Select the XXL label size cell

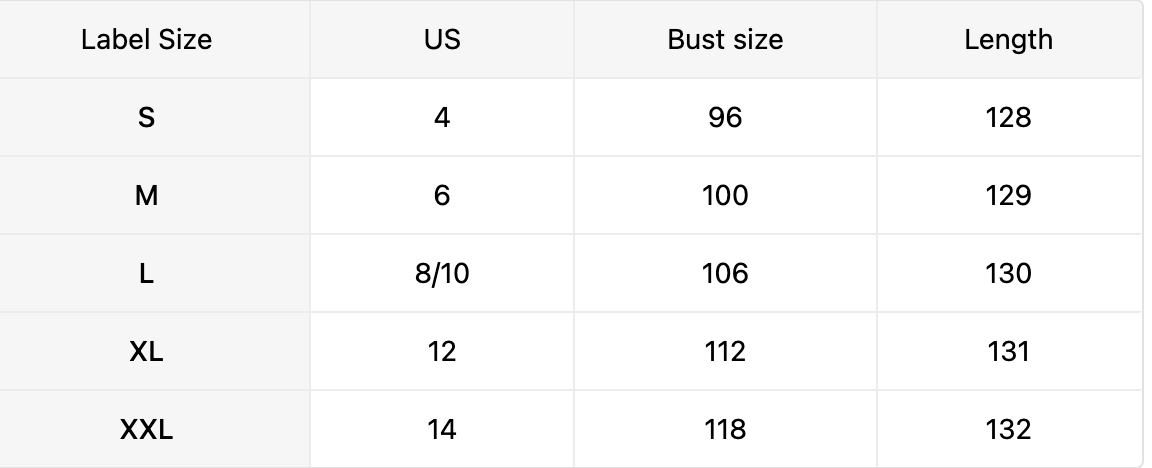coord(146,430)
